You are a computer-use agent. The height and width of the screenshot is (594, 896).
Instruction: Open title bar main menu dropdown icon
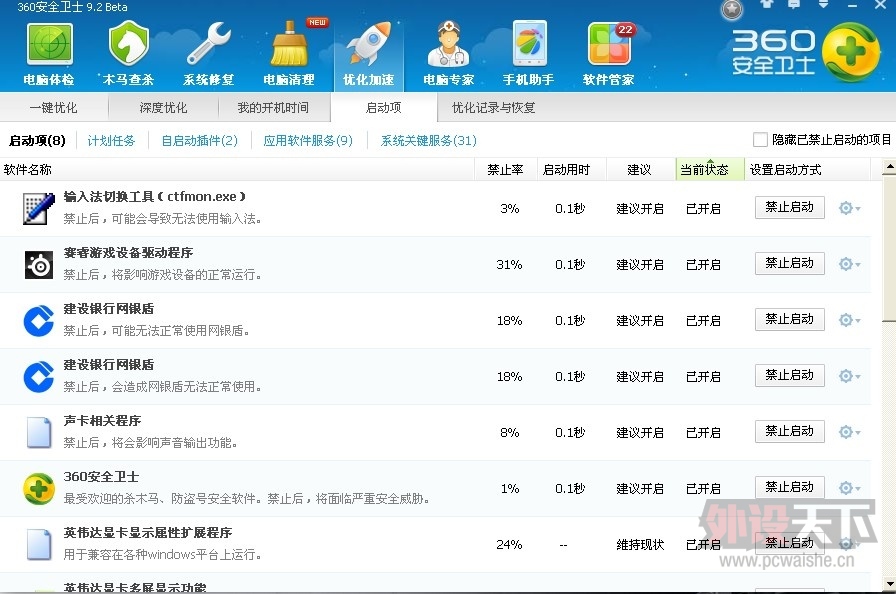pyautogui.click(x=823, y=5)
